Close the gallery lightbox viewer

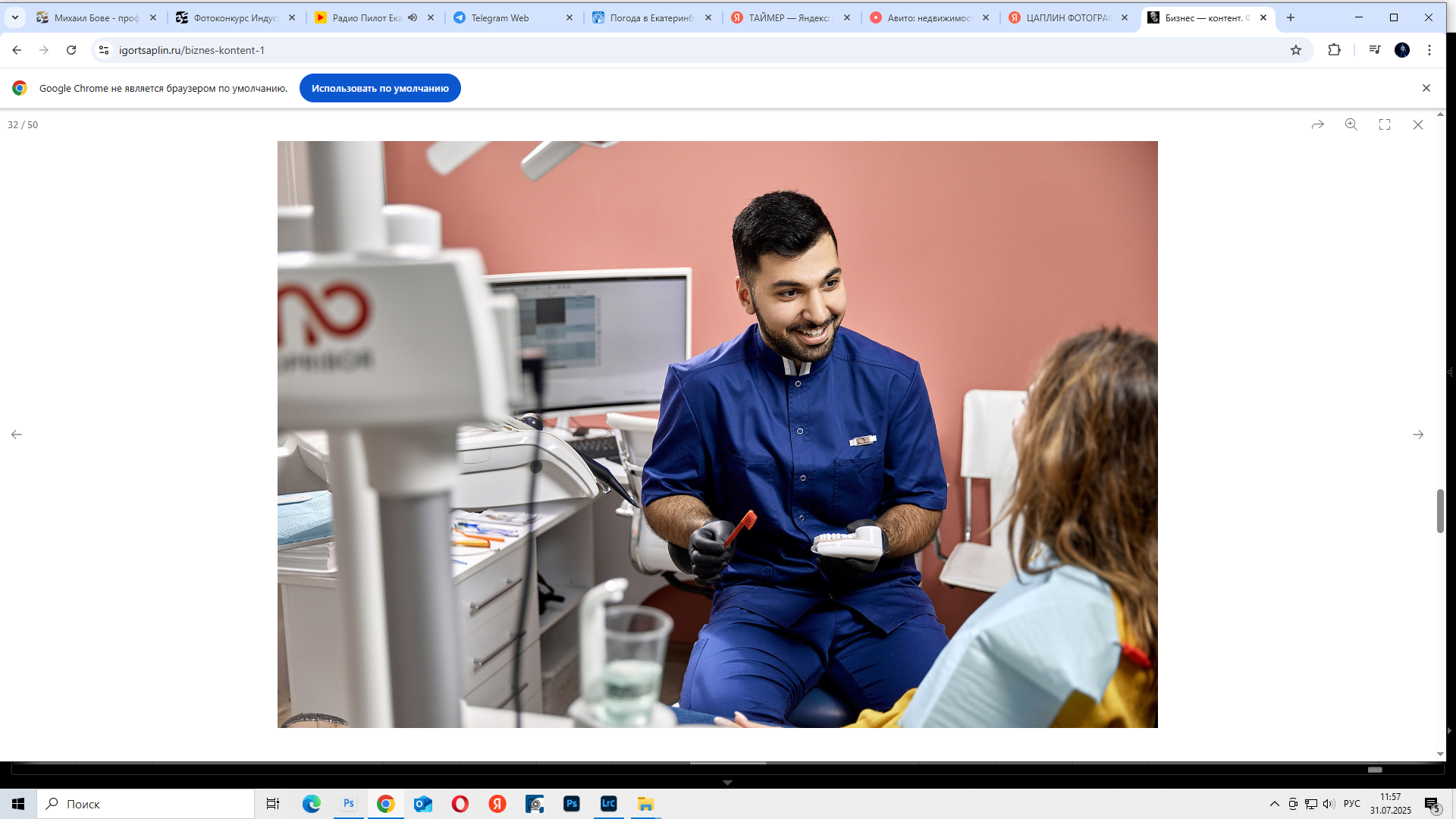point(1418,124)
